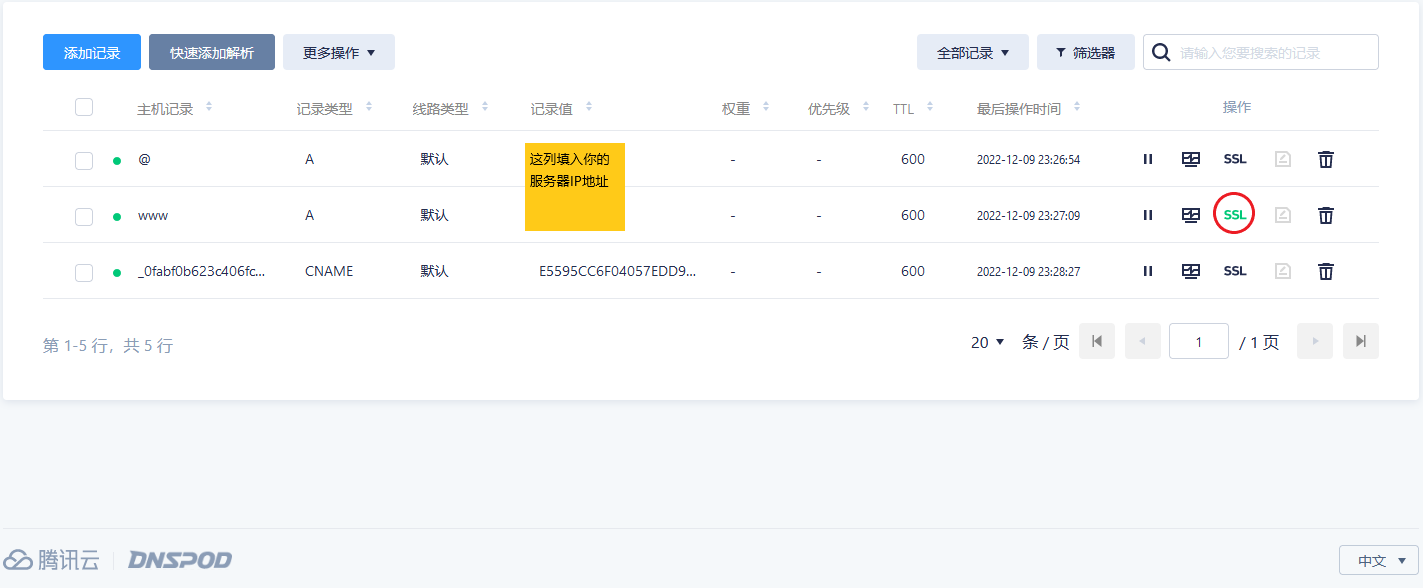This screenshot has width=1423, height=588.
Task: Go to the last page of records
Action: click(1360, 341)
